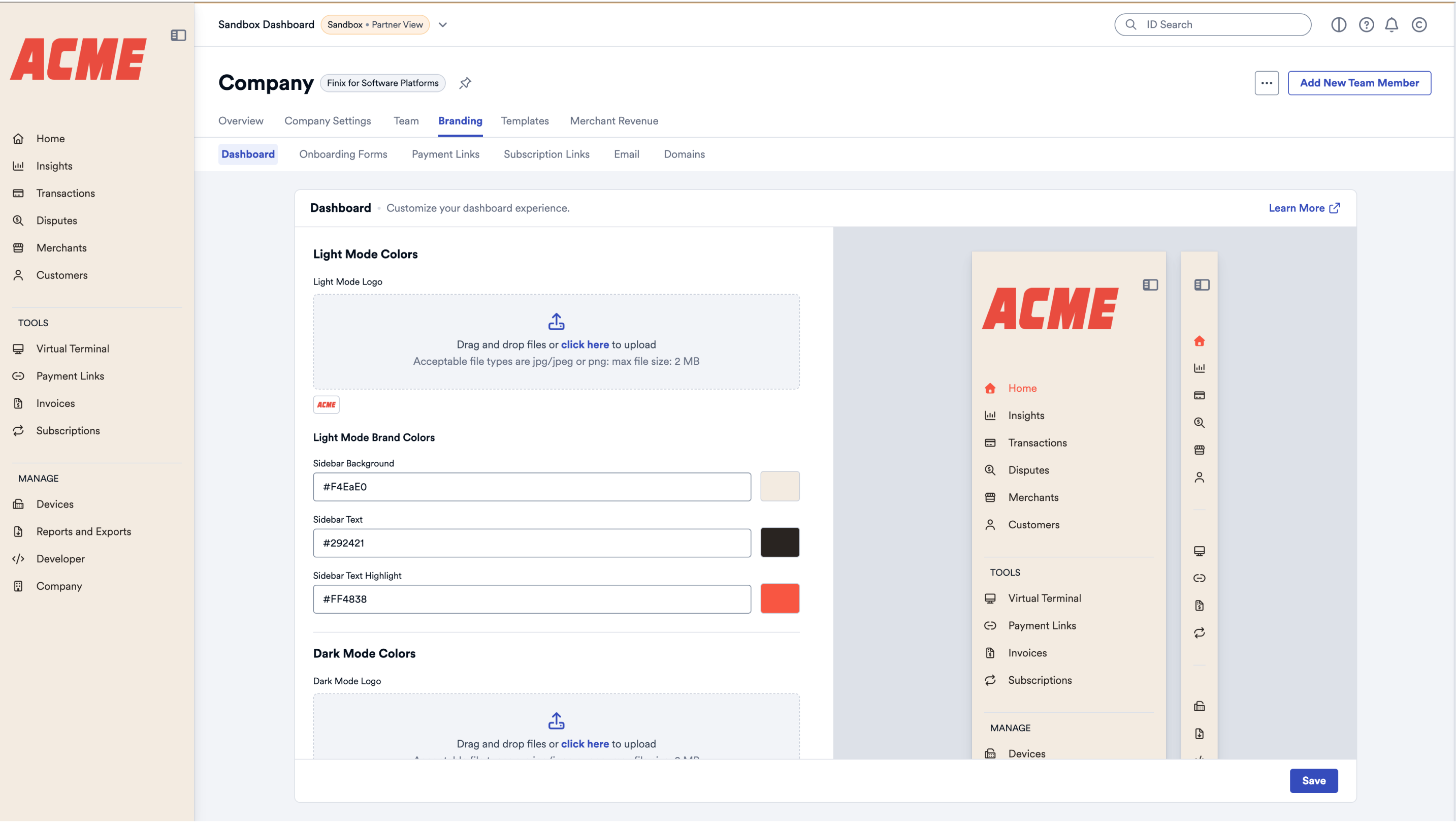The image size is (1456, 823).
Task: Click the light mode logo upload icon
Action: click(x=556, y=322)
